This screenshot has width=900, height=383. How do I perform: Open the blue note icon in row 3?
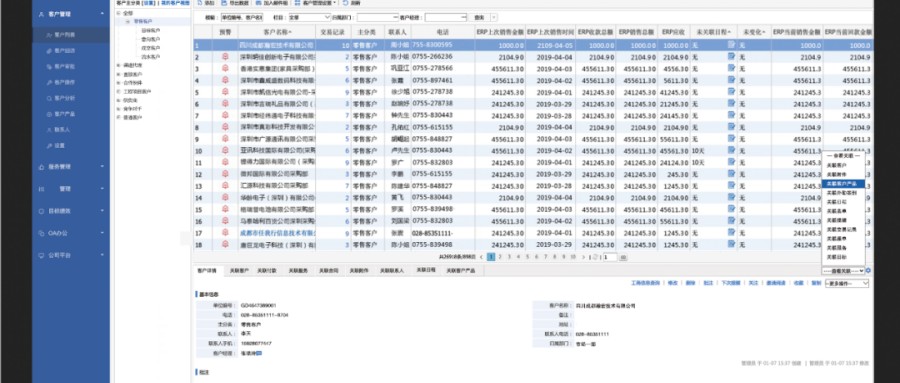pyautogui.click(x=731, y=68)
